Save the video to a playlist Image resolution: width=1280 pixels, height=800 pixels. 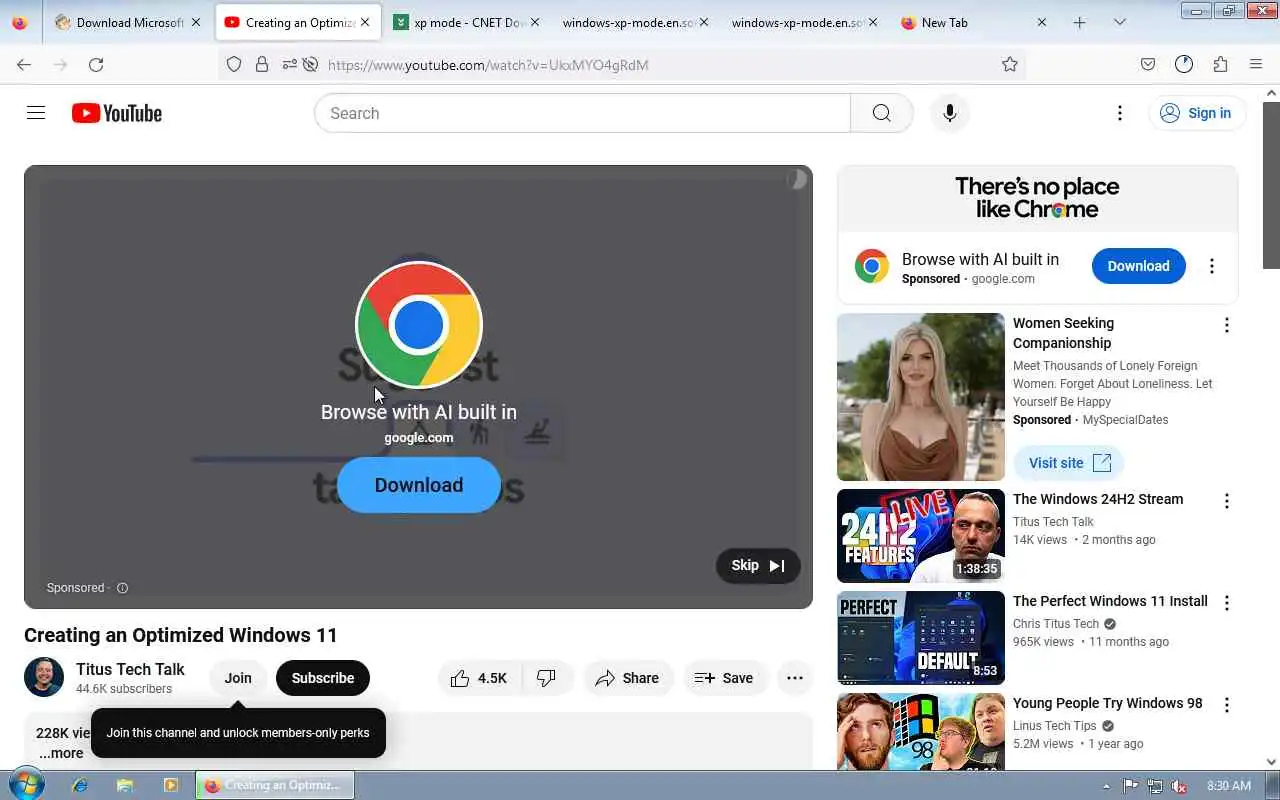[x=724, y=678]
